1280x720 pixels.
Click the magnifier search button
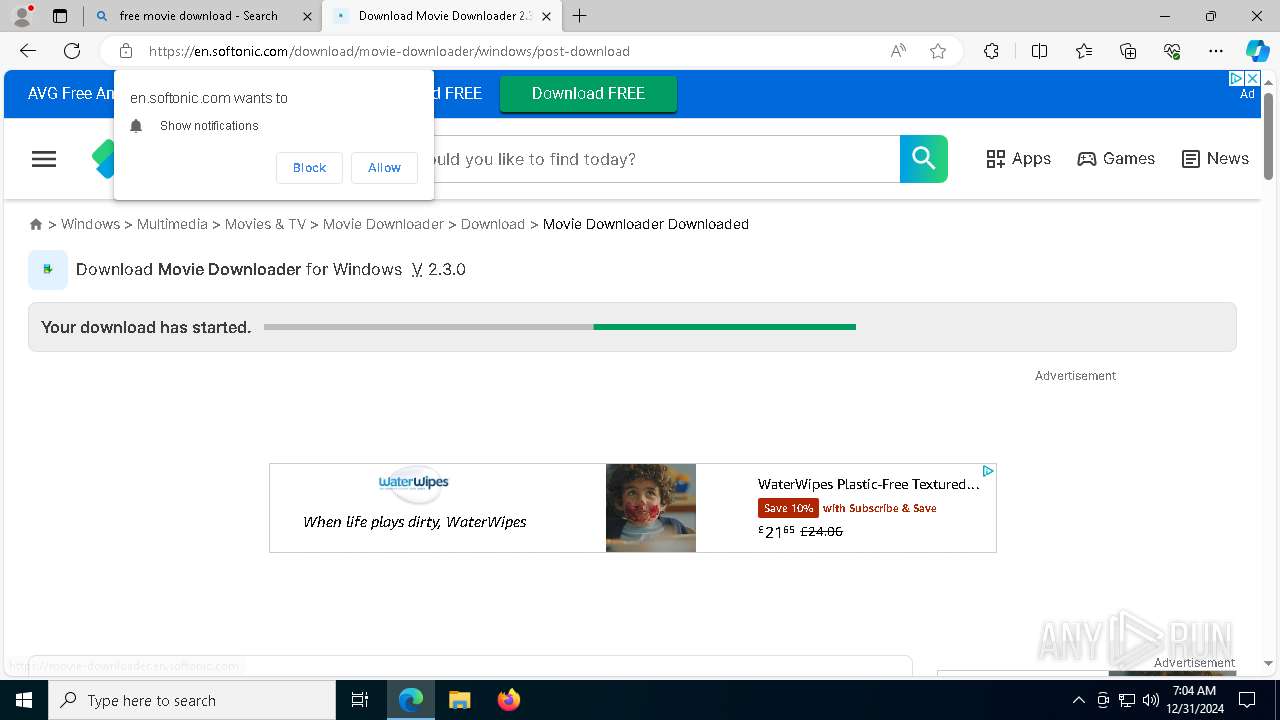[924, 159]
